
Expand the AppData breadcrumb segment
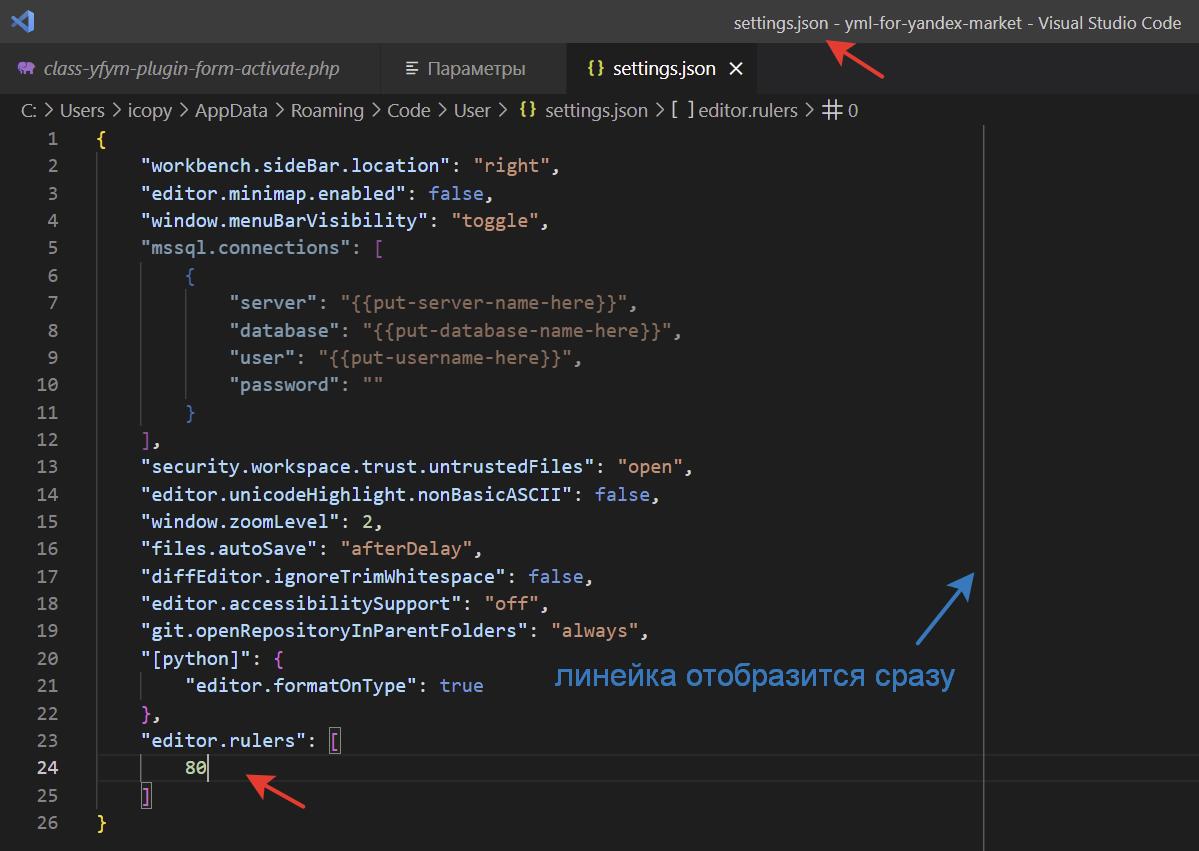click(231, 111)
